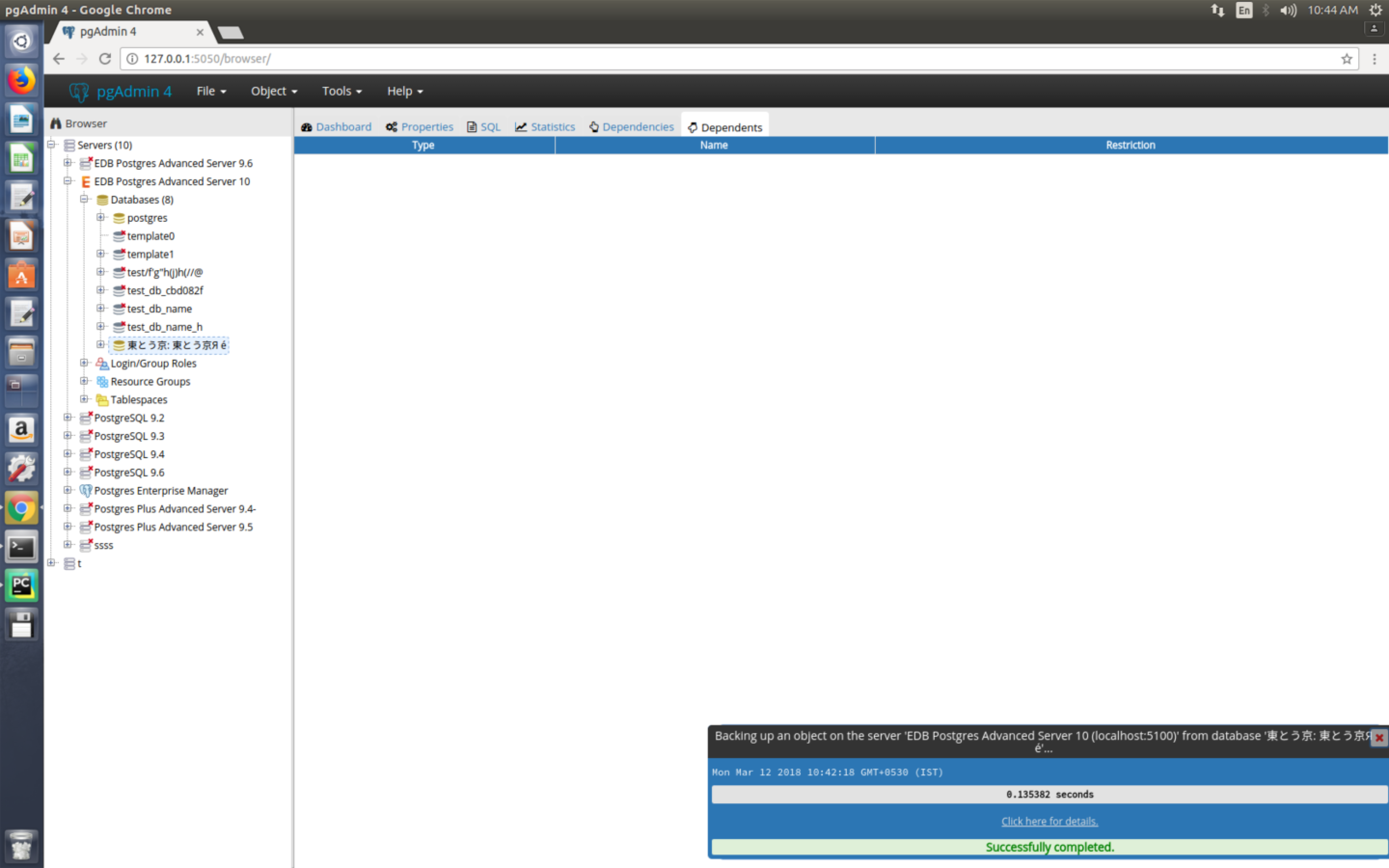The height and width of the screenshot is (868, 1389).
Task: Collapse EDB Postgres Advanced Server 10 node
Action: 68,181
